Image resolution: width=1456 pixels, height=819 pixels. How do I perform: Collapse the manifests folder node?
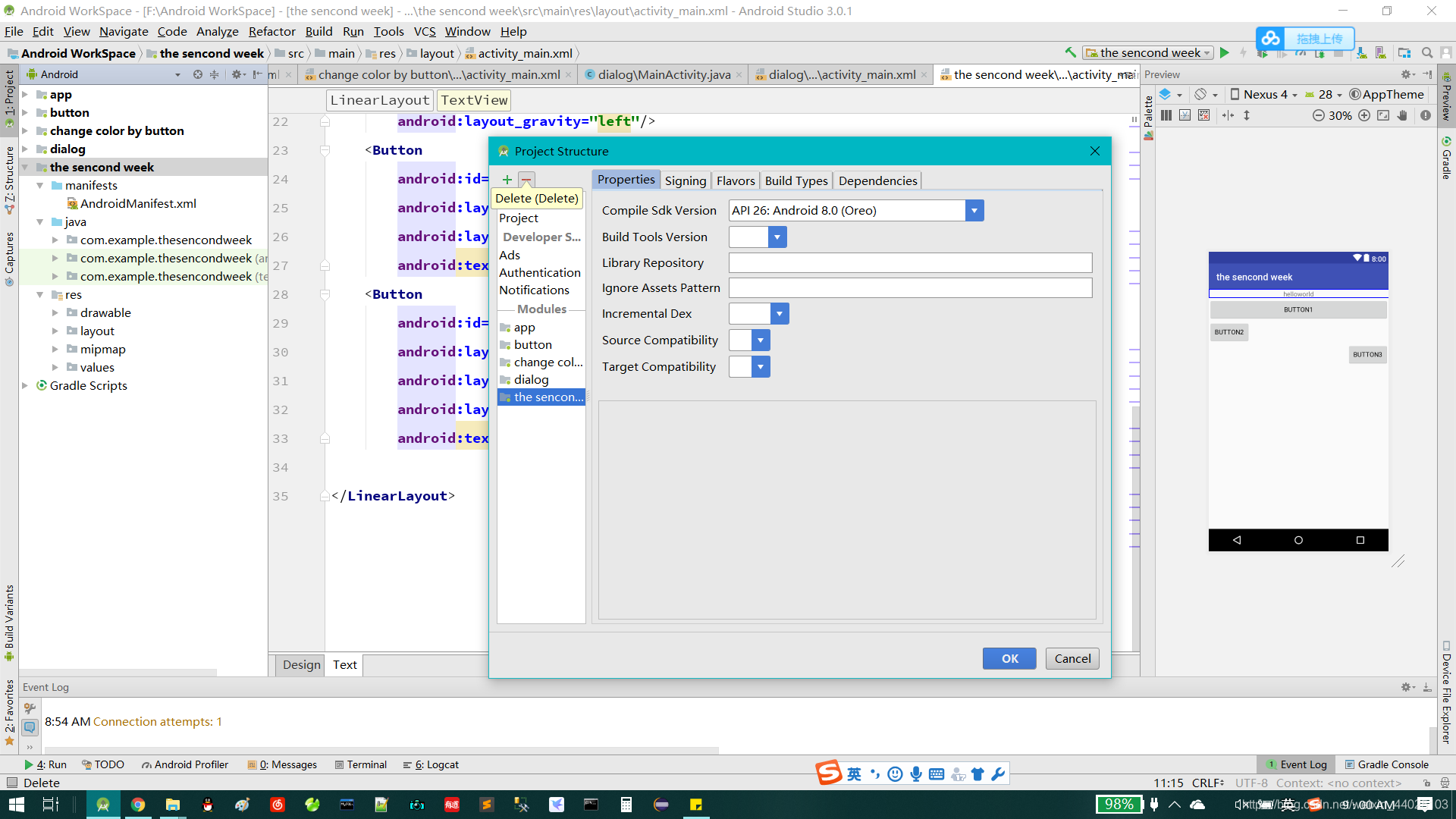[40, 185]
